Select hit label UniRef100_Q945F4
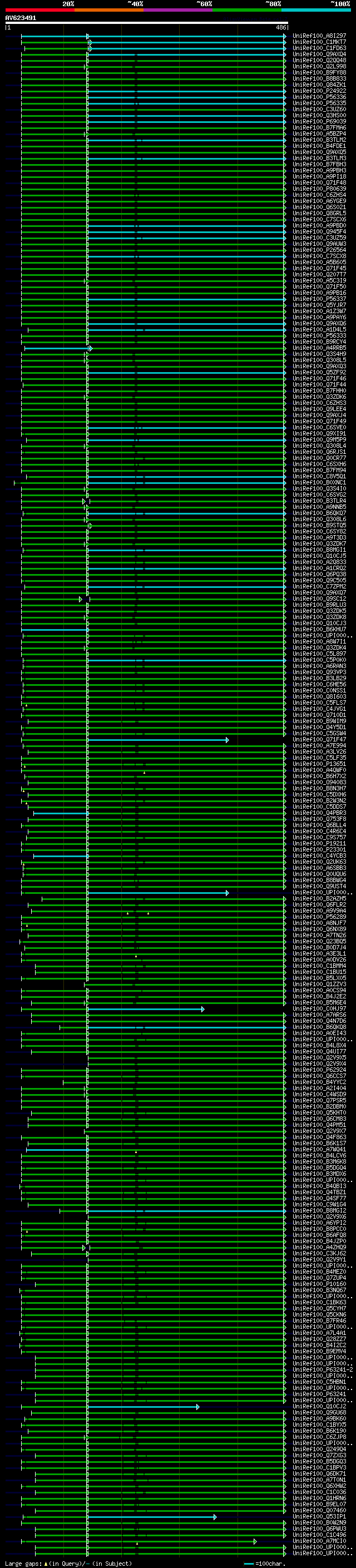This screenshot has width=356, height=1568. point(319,231)
